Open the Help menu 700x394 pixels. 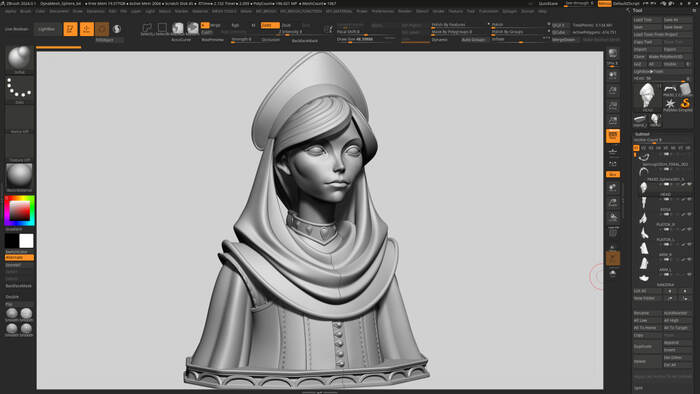542,11
